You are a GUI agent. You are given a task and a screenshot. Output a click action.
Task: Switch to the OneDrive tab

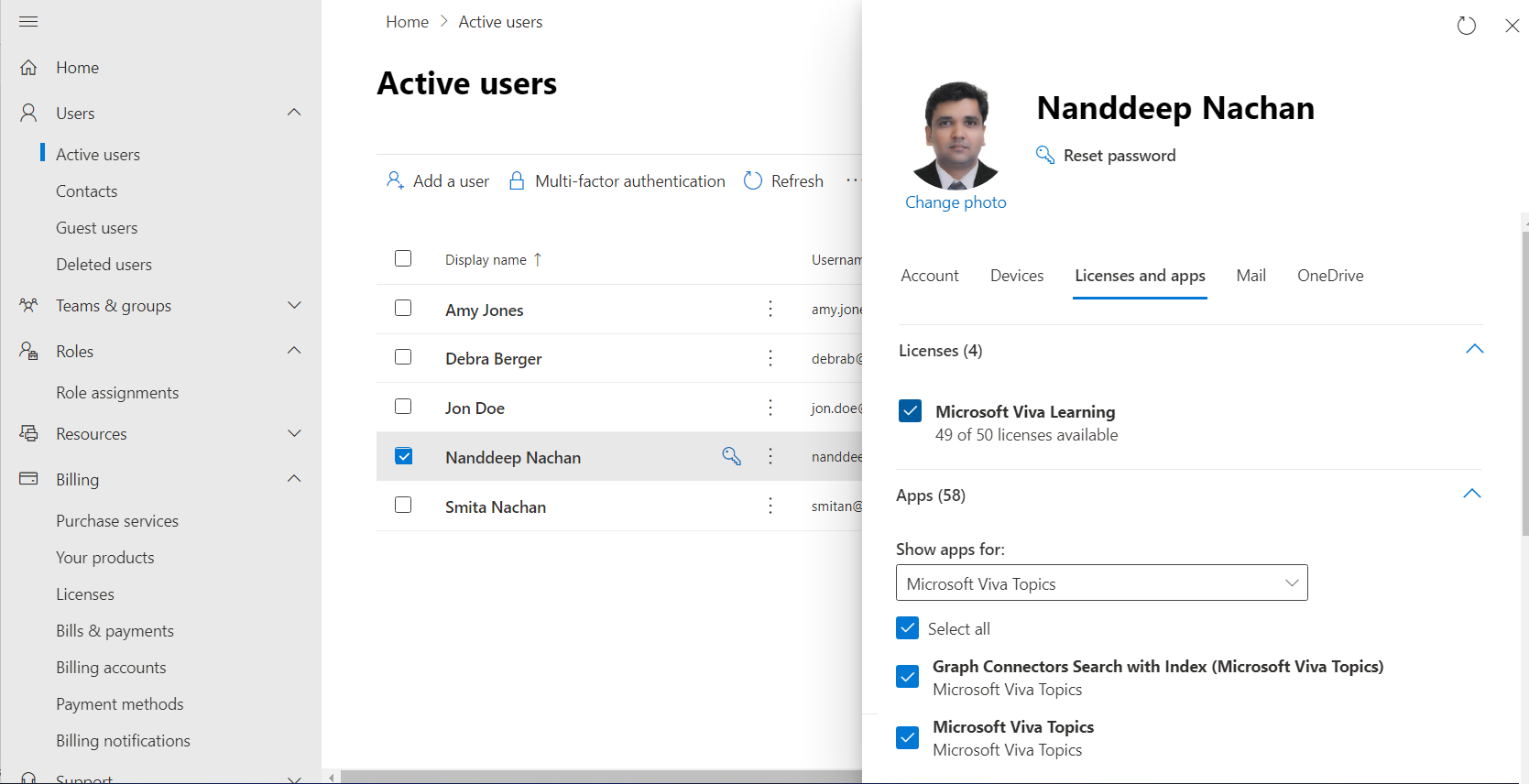click(x=1329, y=276)
